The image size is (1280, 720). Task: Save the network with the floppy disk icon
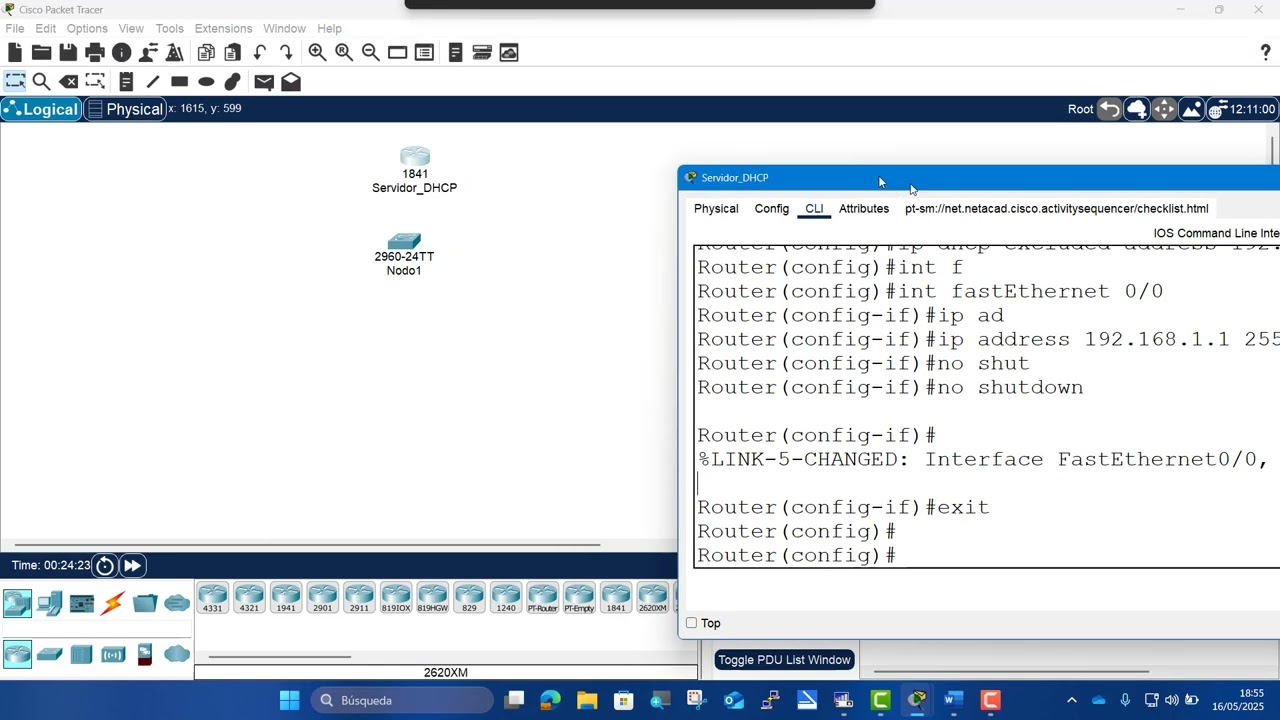(68, 53)
